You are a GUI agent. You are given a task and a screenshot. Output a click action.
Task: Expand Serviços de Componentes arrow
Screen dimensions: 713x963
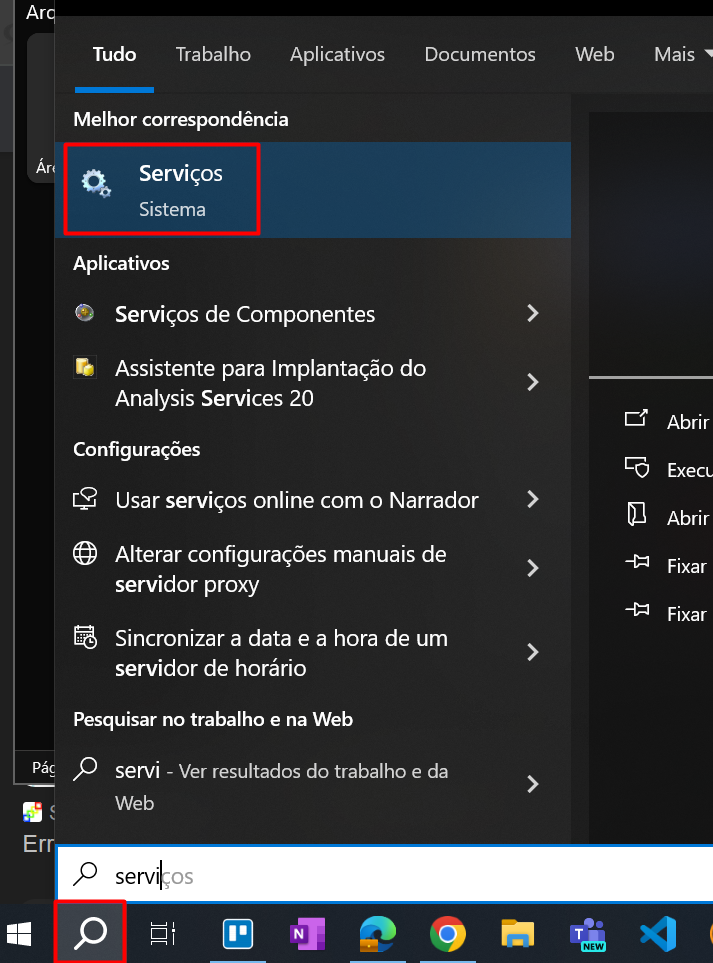(x=533, y=314)
